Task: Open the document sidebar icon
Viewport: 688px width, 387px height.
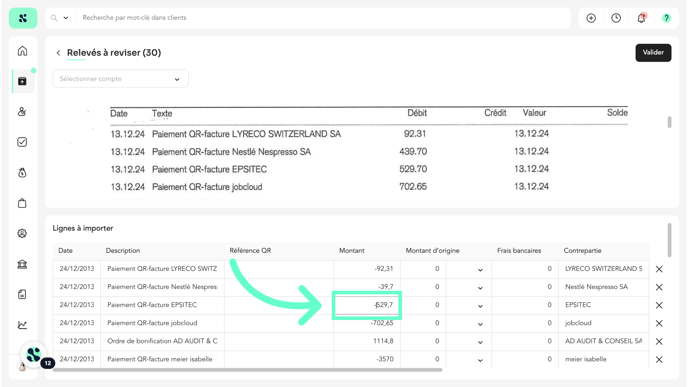Action: click(22, 294)
